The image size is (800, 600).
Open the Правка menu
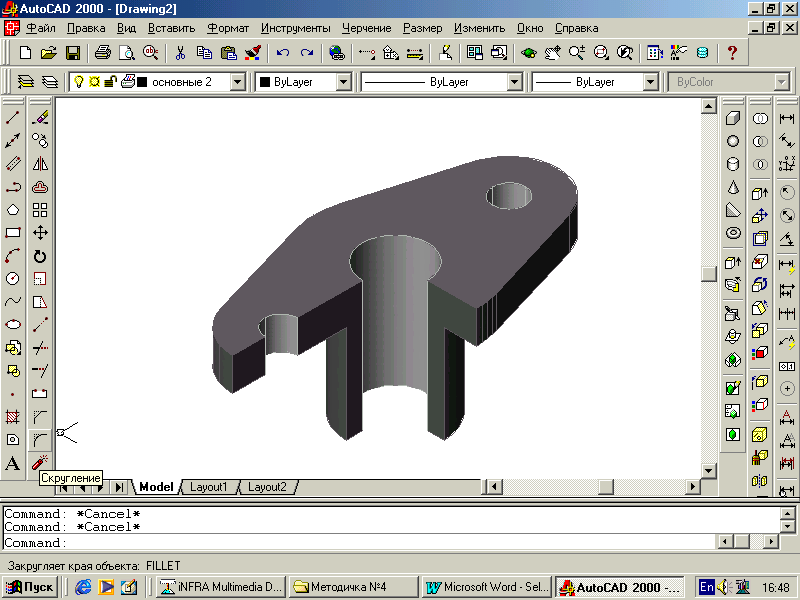pyautogui.click(x=86, y=29)
